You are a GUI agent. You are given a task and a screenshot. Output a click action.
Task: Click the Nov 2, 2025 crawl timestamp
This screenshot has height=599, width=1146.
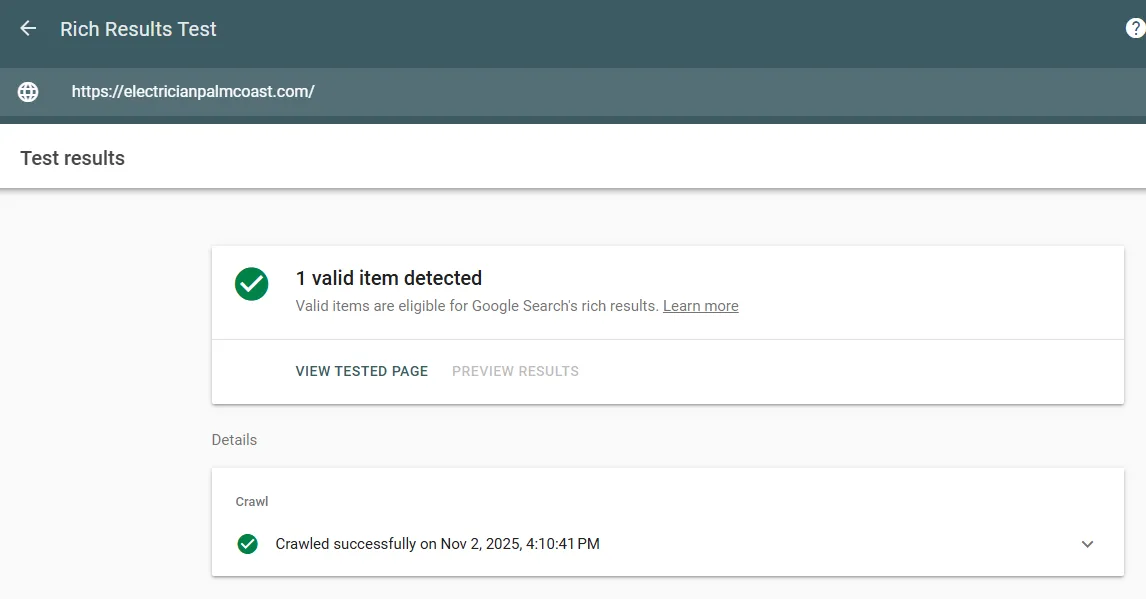point(483,544)
